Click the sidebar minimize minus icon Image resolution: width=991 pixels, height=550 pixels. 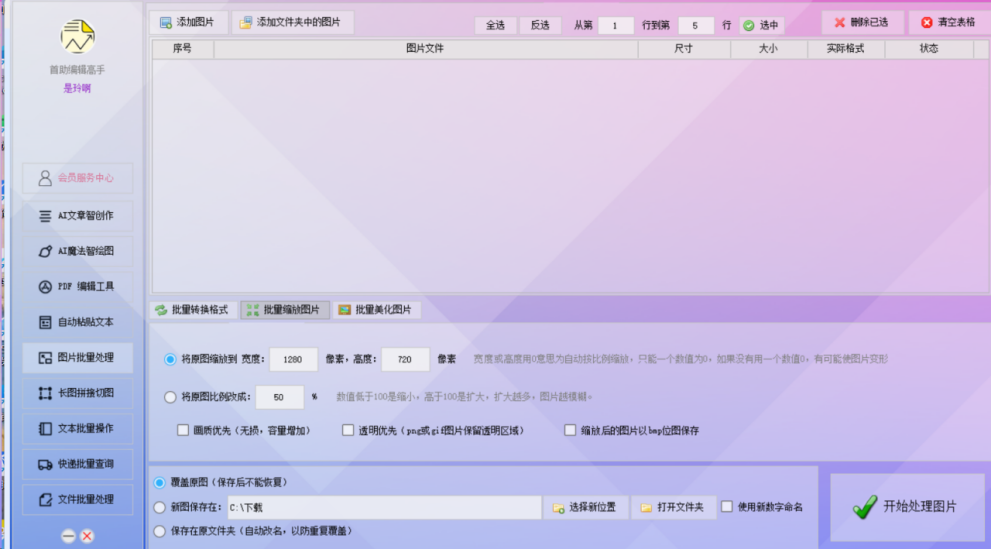point(68,536)
